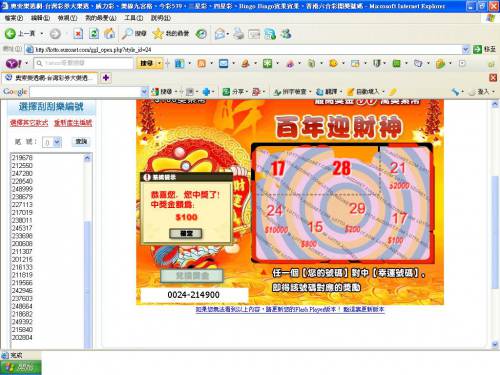Expand the Yahoo search button dropdown arrow
The height and width of the screenshot is (375, 500).
159,63
